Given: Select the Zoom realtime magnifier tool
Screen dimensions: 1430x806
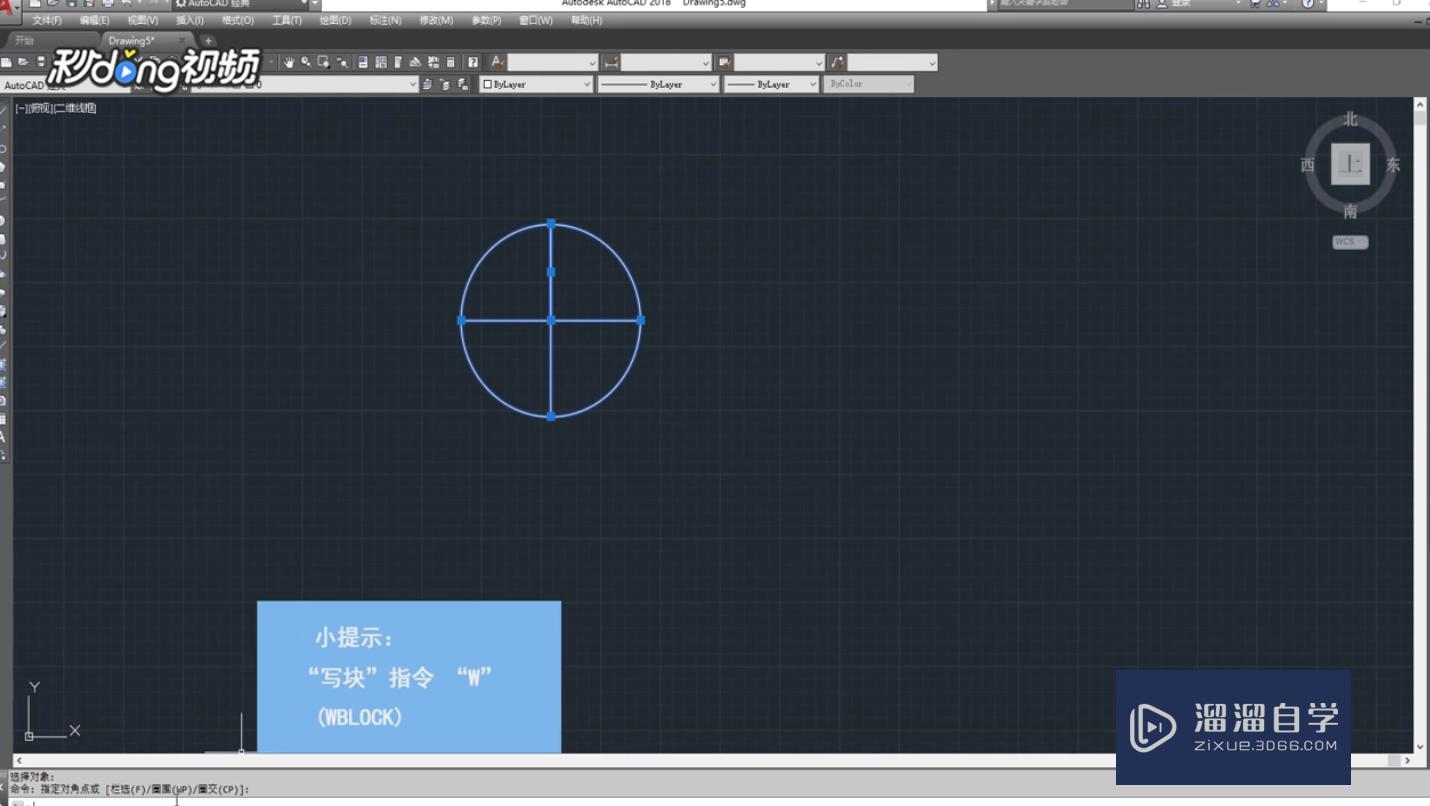Looking at the screenshot, I should pyautogui.click(x=306, y=62).
